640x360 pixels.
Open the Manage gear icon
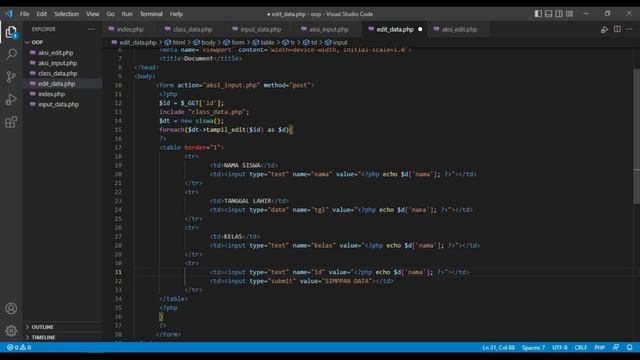[11, 331]
